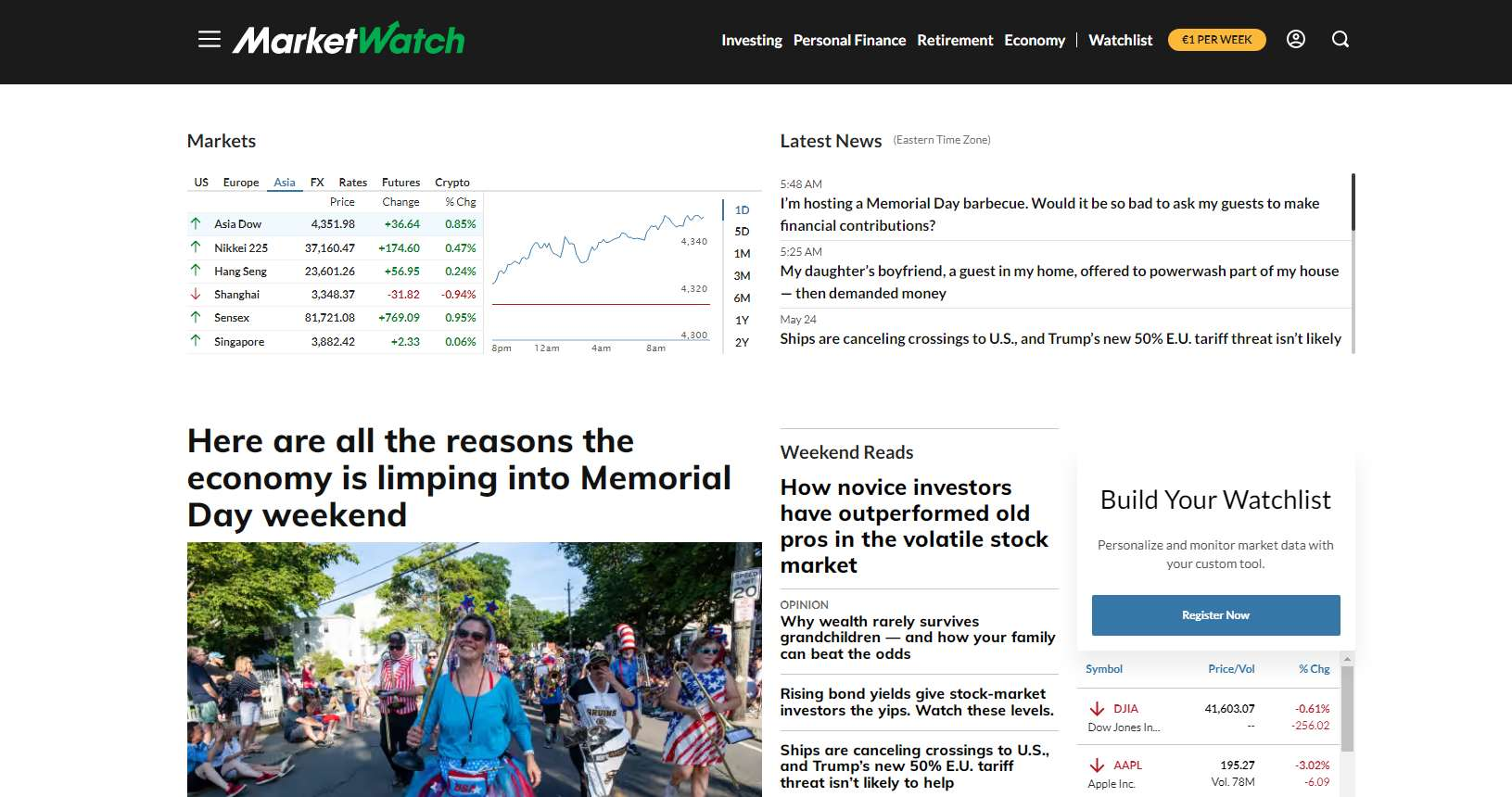This screenshot has width=1512, height=797.
Task: Open Sensex index row
Action: tap(335, 317)
